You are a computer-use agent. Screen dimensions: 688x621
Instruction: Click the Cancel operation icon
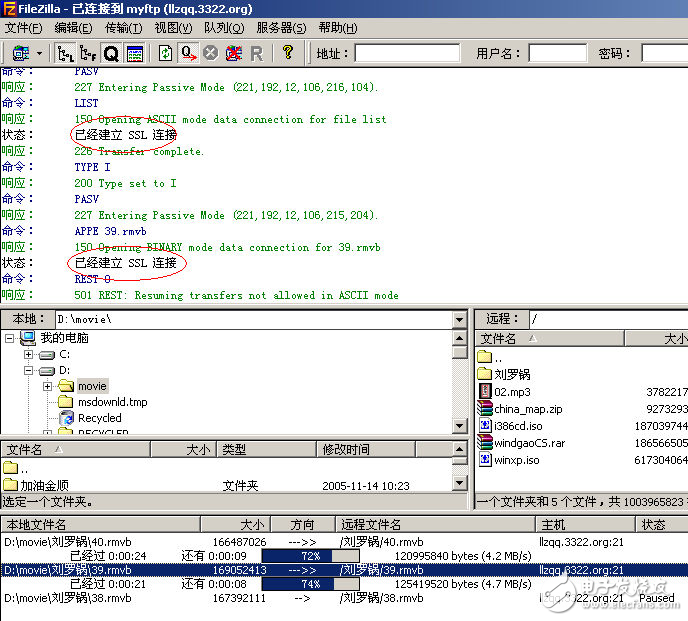(211, 54)
